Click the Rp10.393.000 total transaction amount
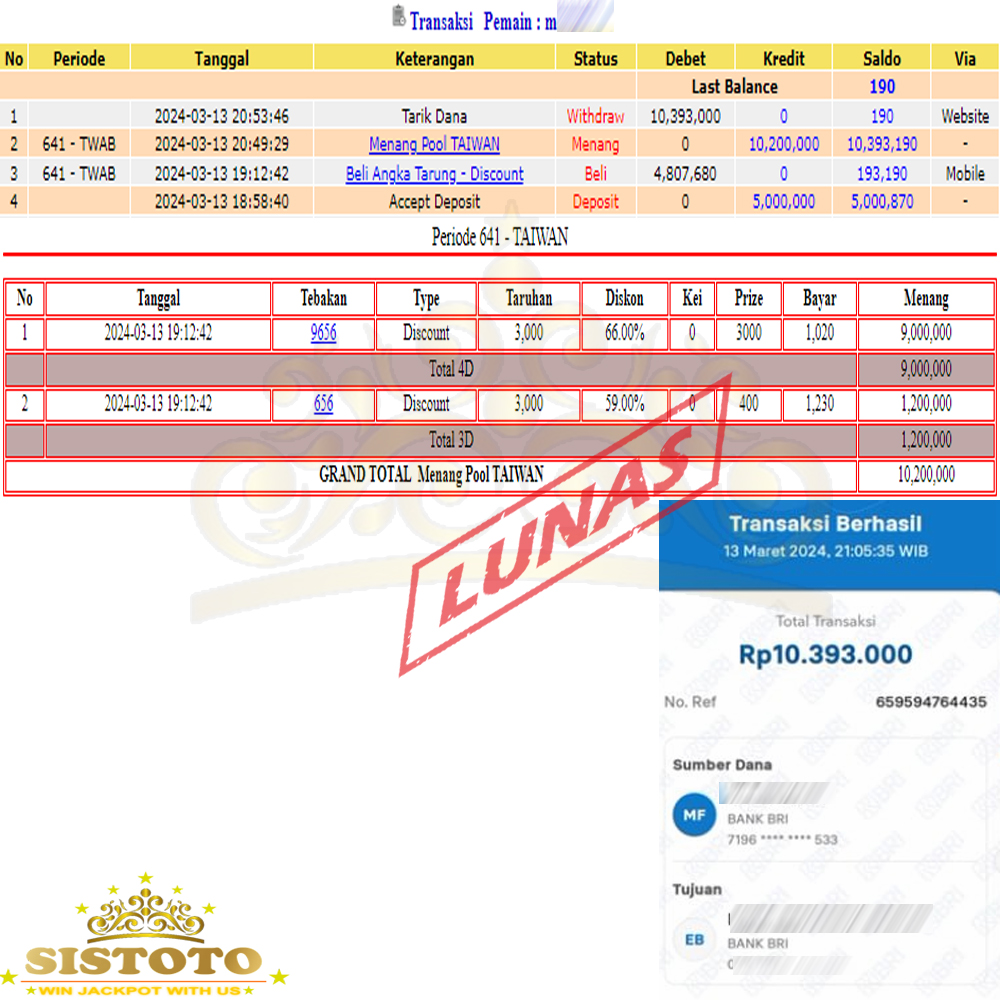Viewport: 1000px width, 1000px height. 825,655
